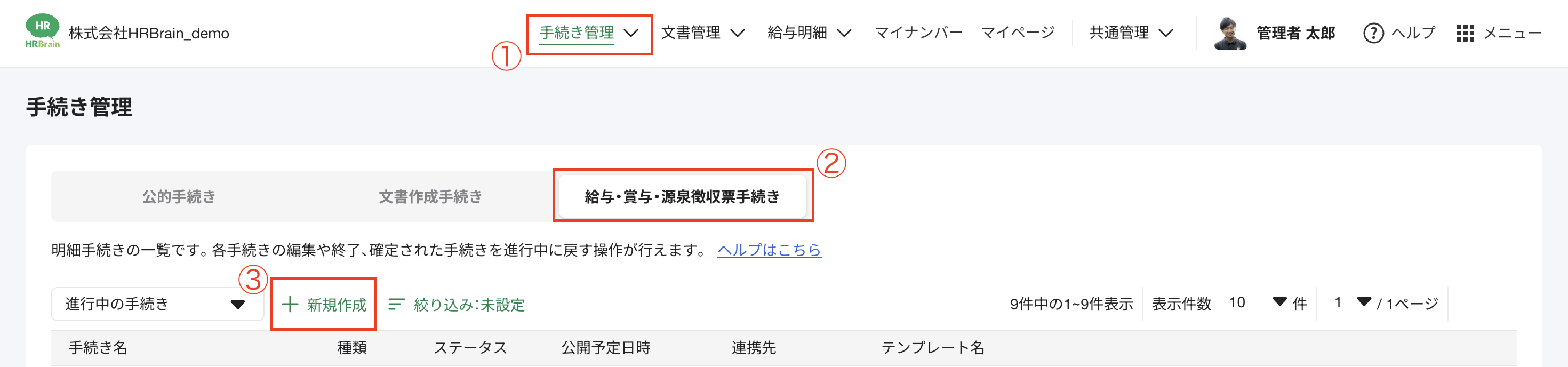This screenshot has height=367, width=1568.
Task: Open the マイナンバー menu item
Action: point(918,31)
